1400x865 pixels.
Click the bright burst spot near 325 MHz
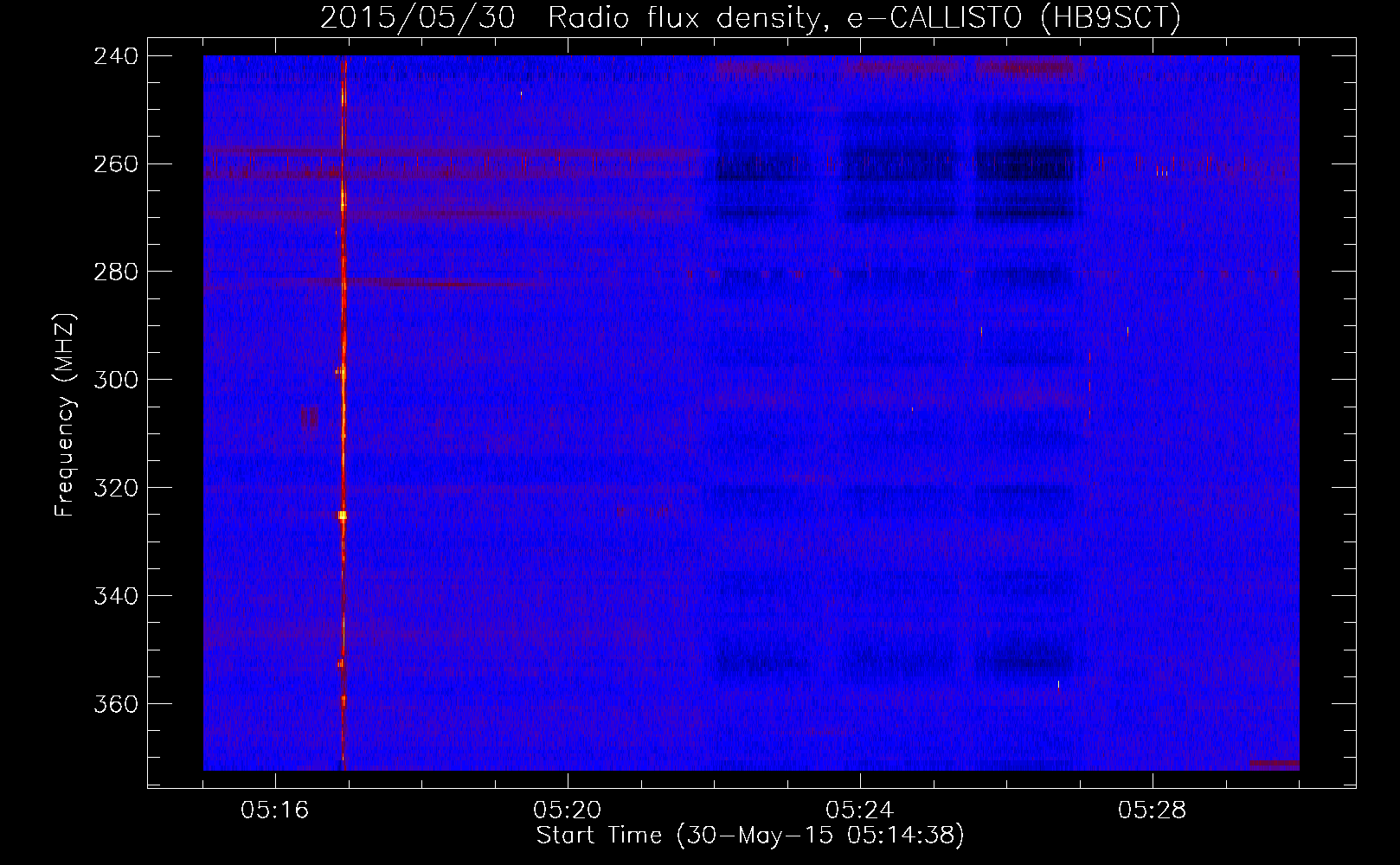click(x=342, y=515)
